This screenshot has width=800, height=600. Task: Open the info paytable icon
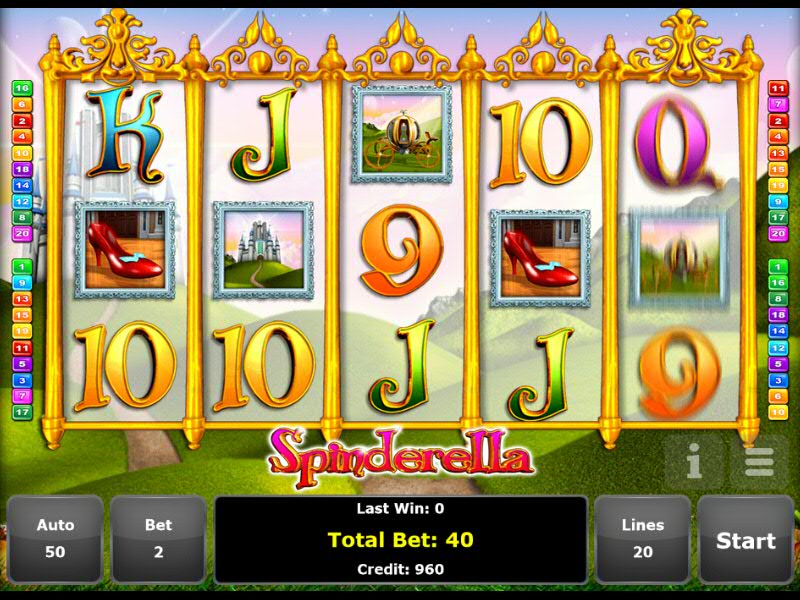[694, 462]
